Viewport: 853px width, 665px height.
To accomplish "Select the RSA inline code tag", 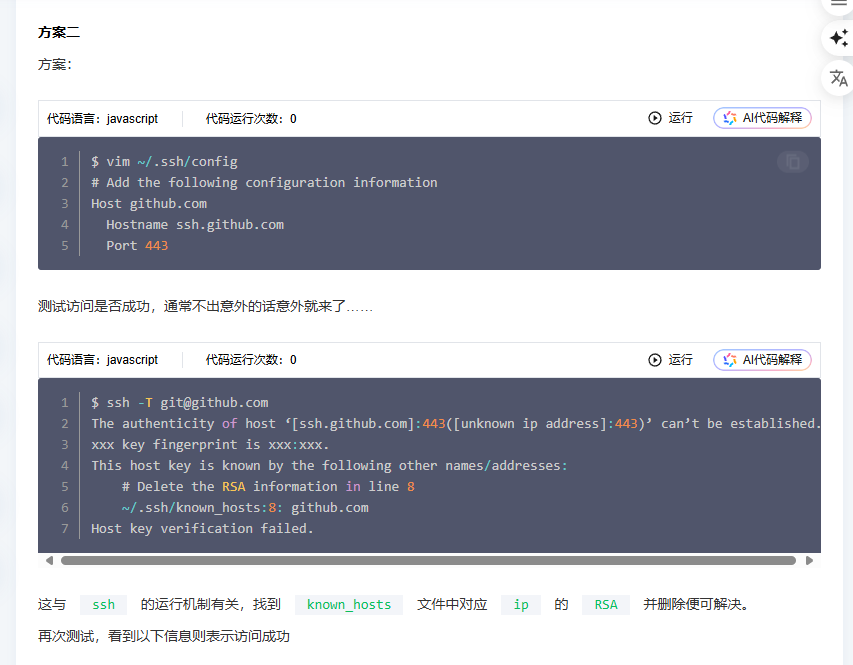I will click(605, 604).
